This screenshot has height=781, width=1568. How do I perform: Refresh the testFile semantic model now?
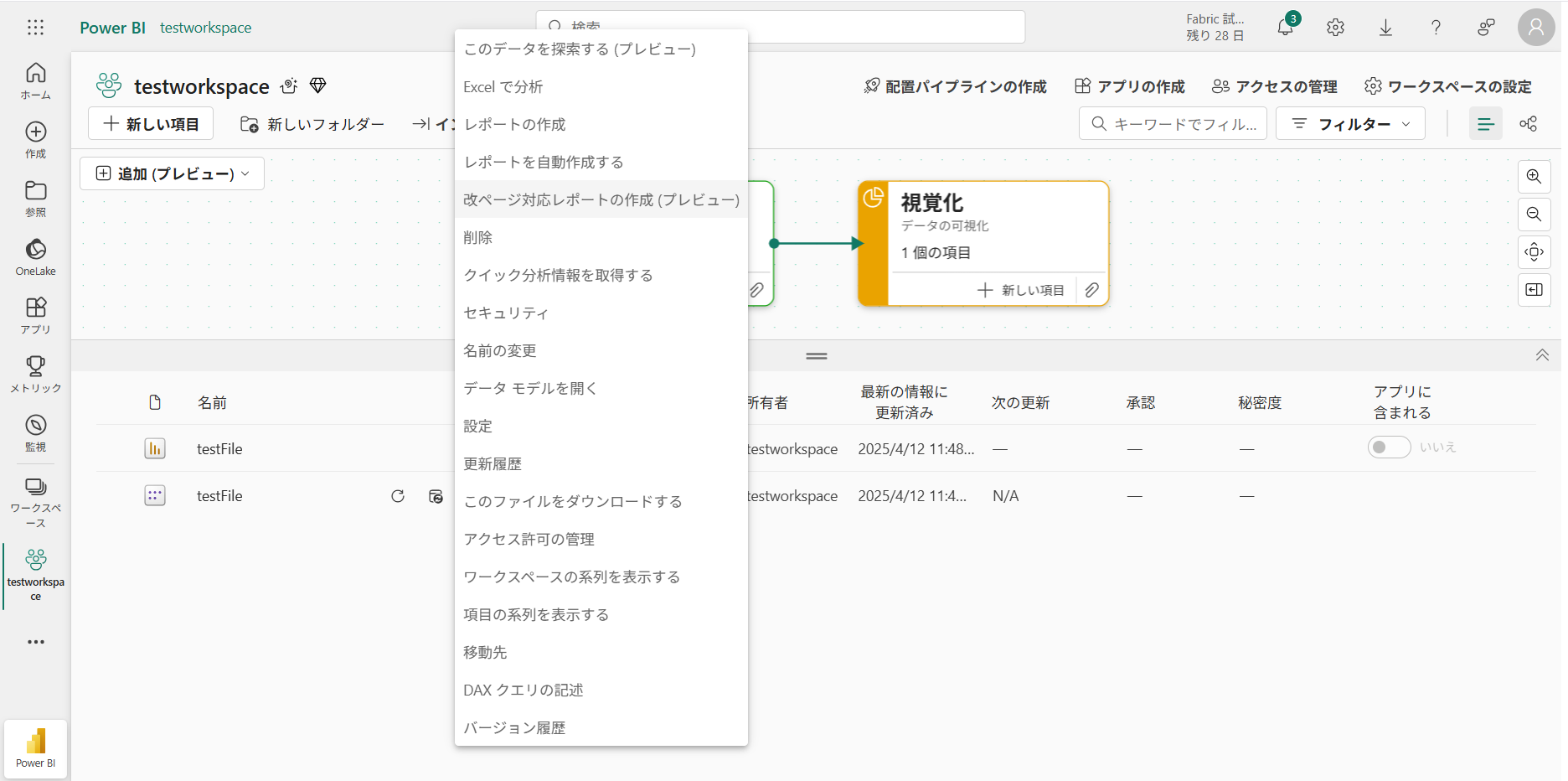click(398, 496)
